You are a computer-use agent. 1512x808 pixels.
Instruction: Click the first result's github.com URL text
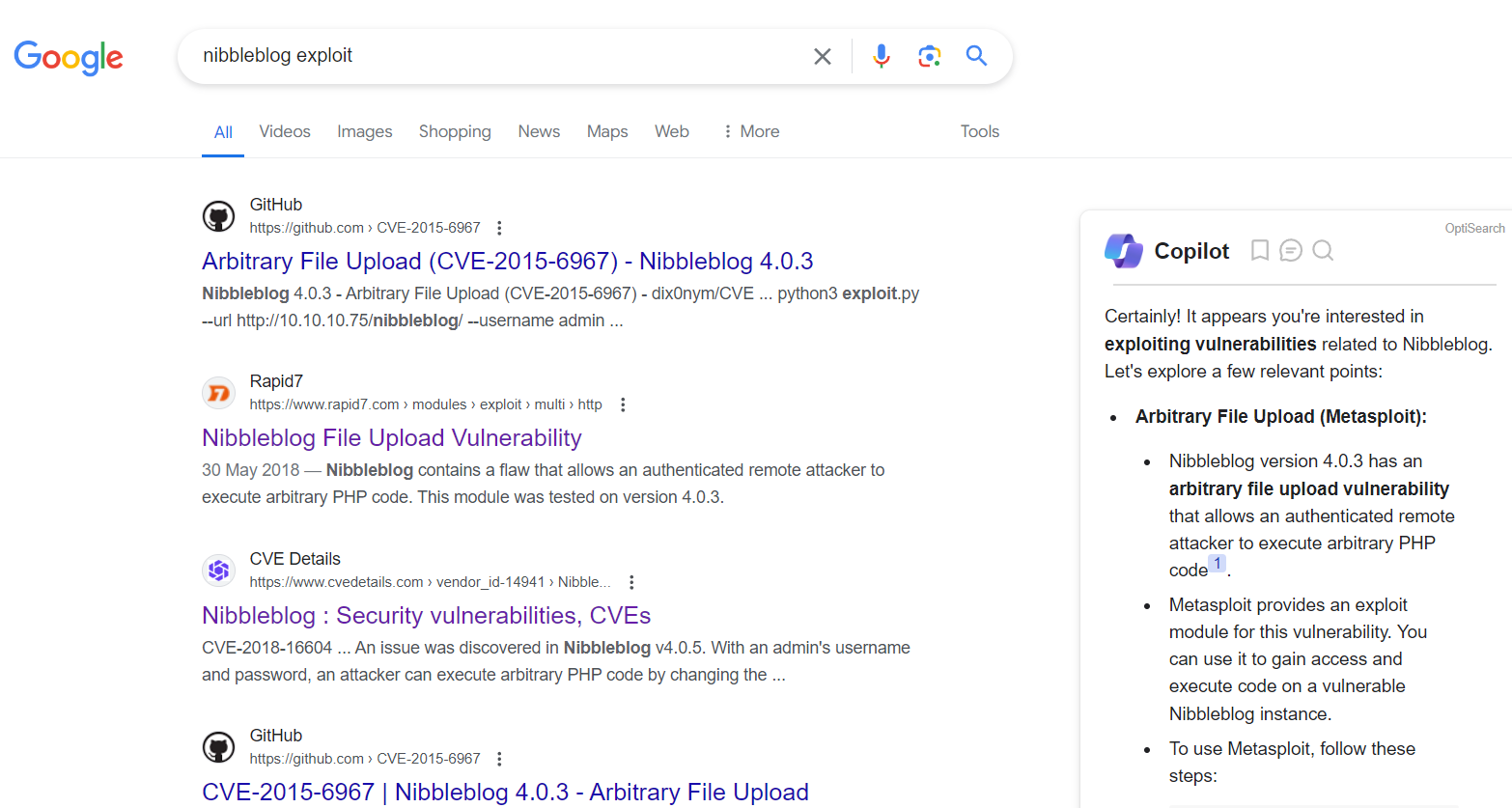coord(365,228)
